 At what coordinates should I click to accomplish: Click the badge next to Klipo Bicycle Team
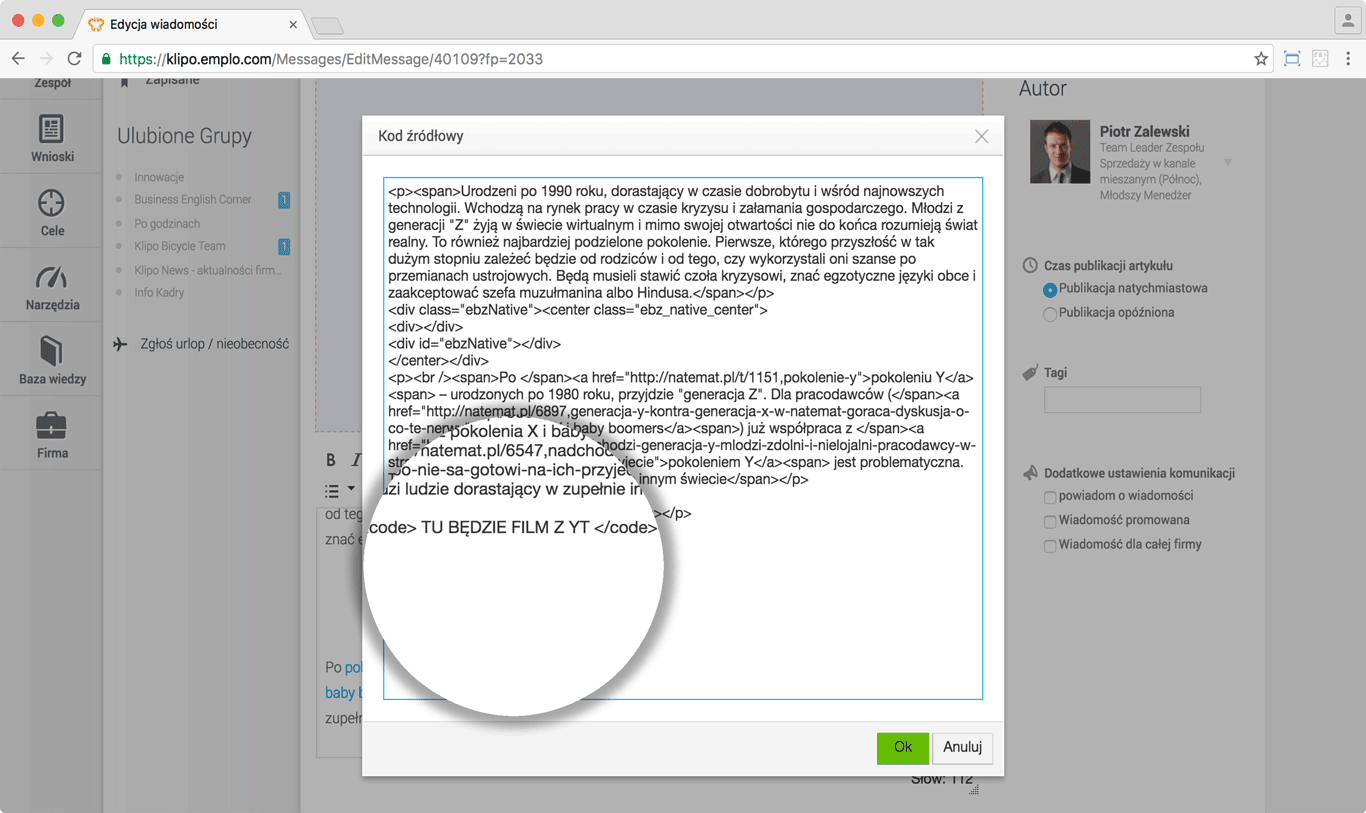tap(284, 246)
